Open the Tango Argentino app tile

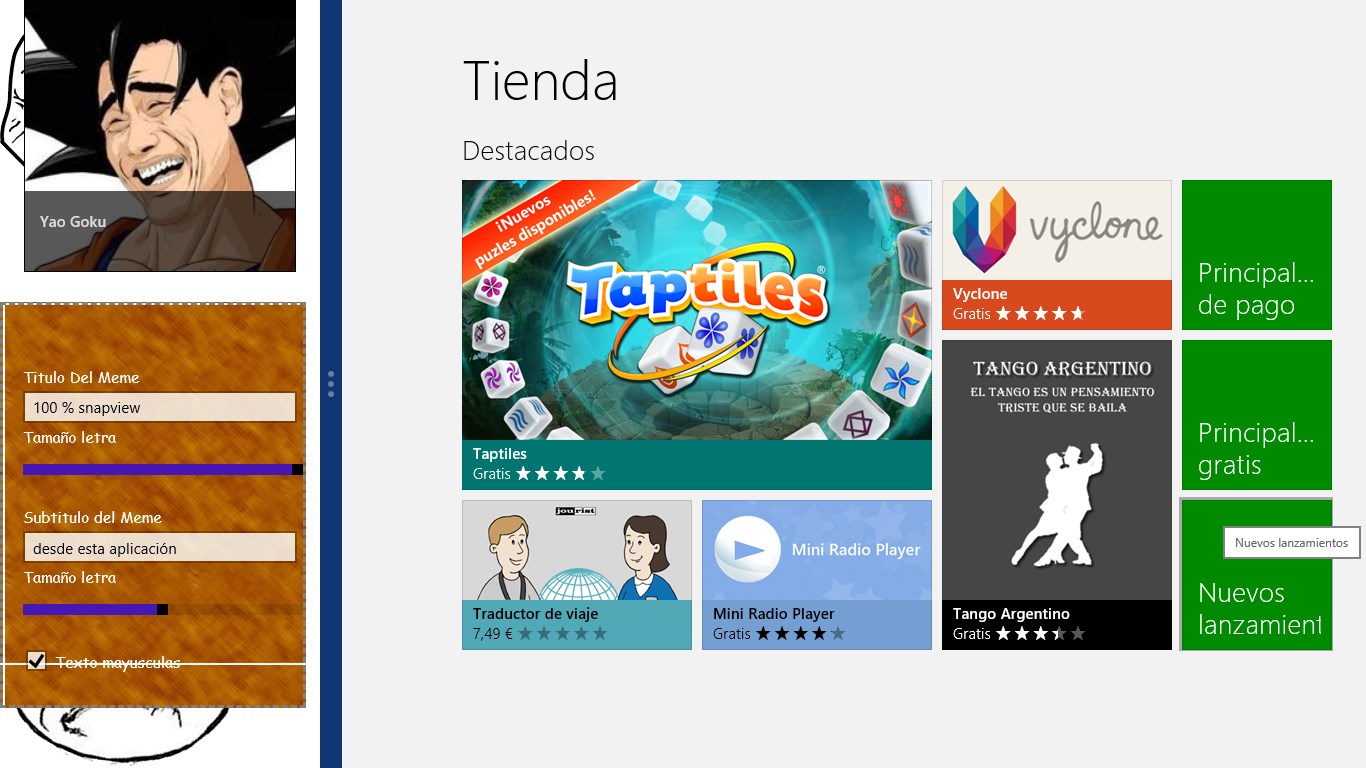click(x=1056, y=495)
